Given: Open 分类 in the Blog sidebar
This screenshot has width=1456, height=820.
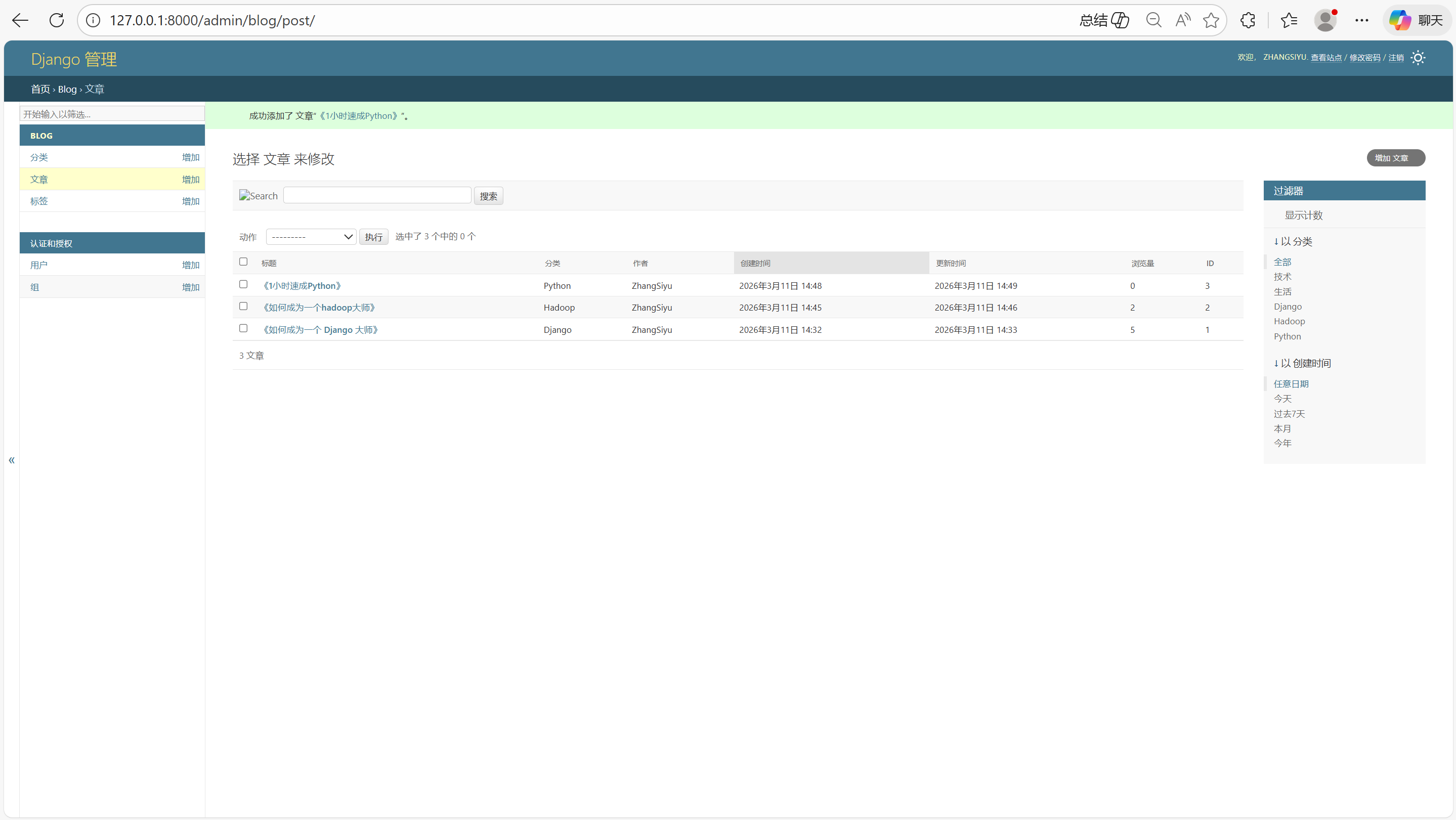Looking at the screenshot, I should 39,158.
